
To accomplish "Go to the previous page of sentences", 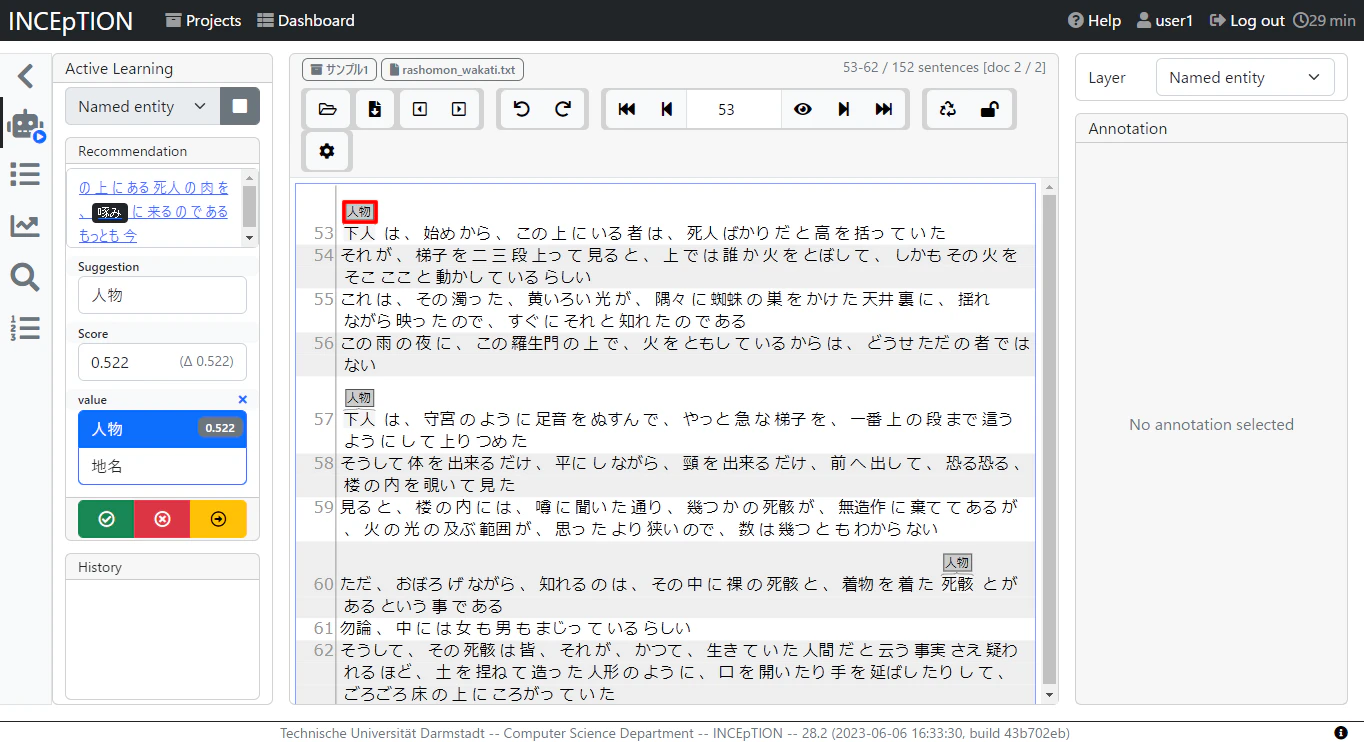I will tap(667, 109).
